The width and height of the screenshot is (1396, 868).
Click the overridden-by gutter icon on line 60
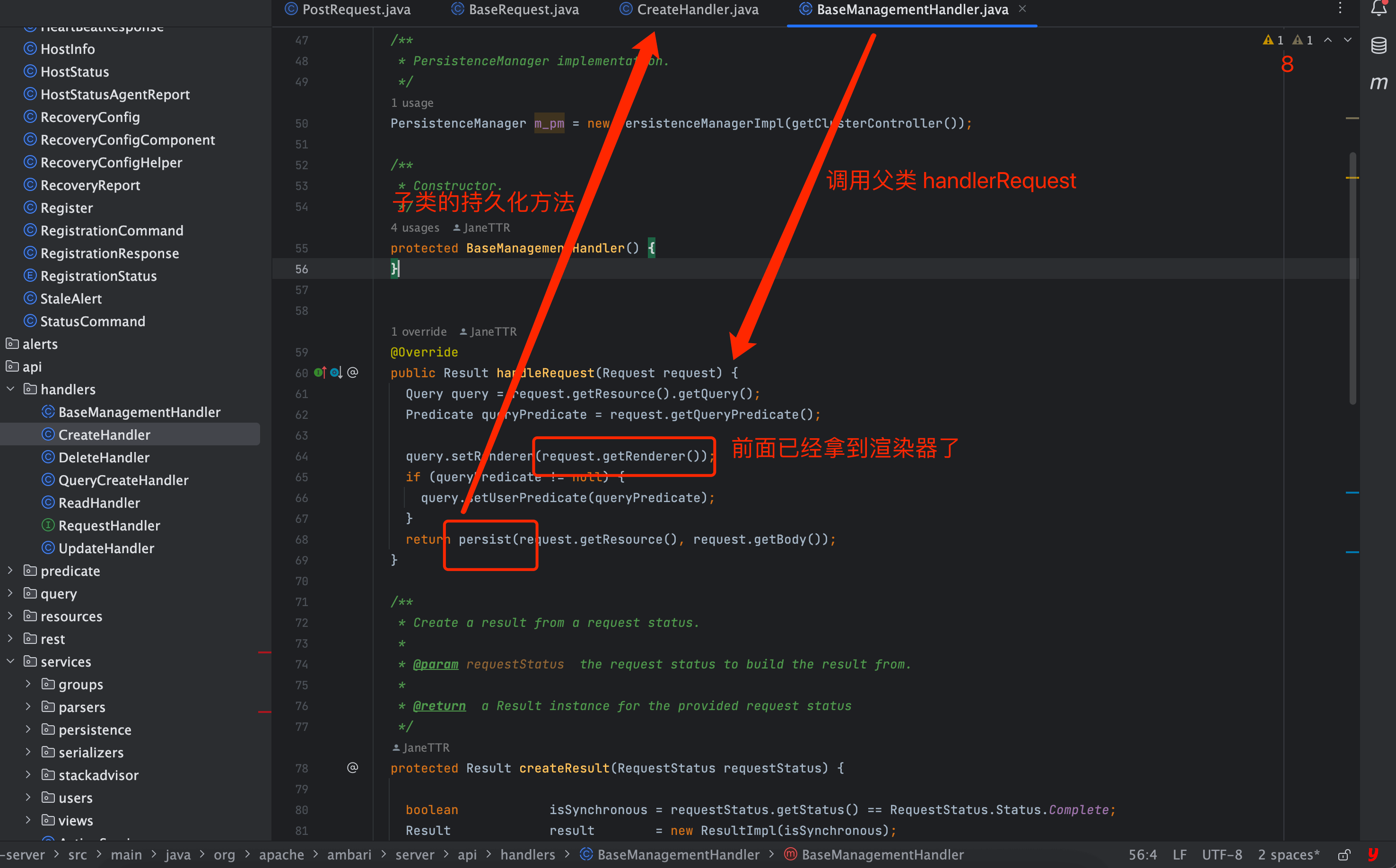click(336, 373)
